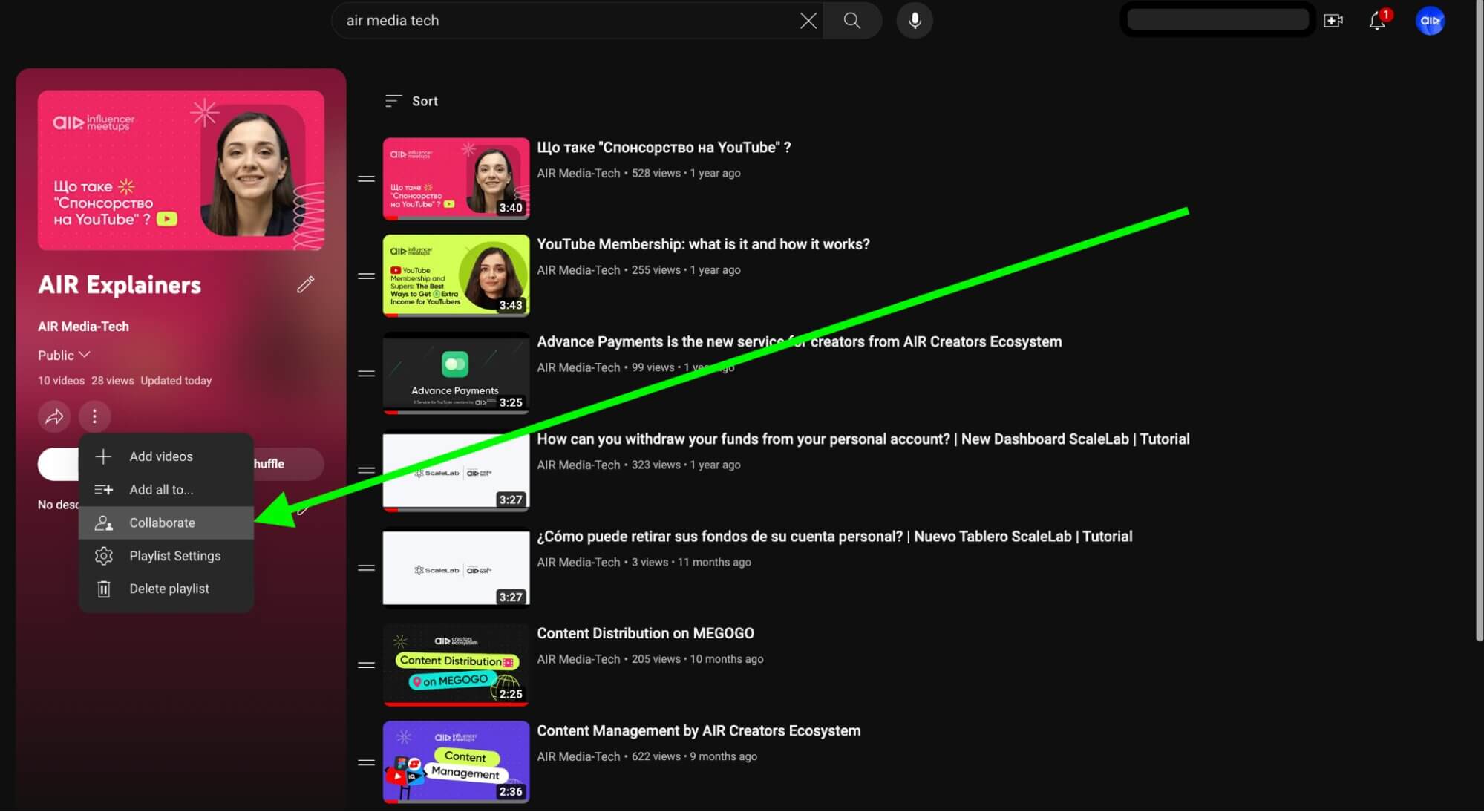Click the '10 videos' text

click(61, 381)
